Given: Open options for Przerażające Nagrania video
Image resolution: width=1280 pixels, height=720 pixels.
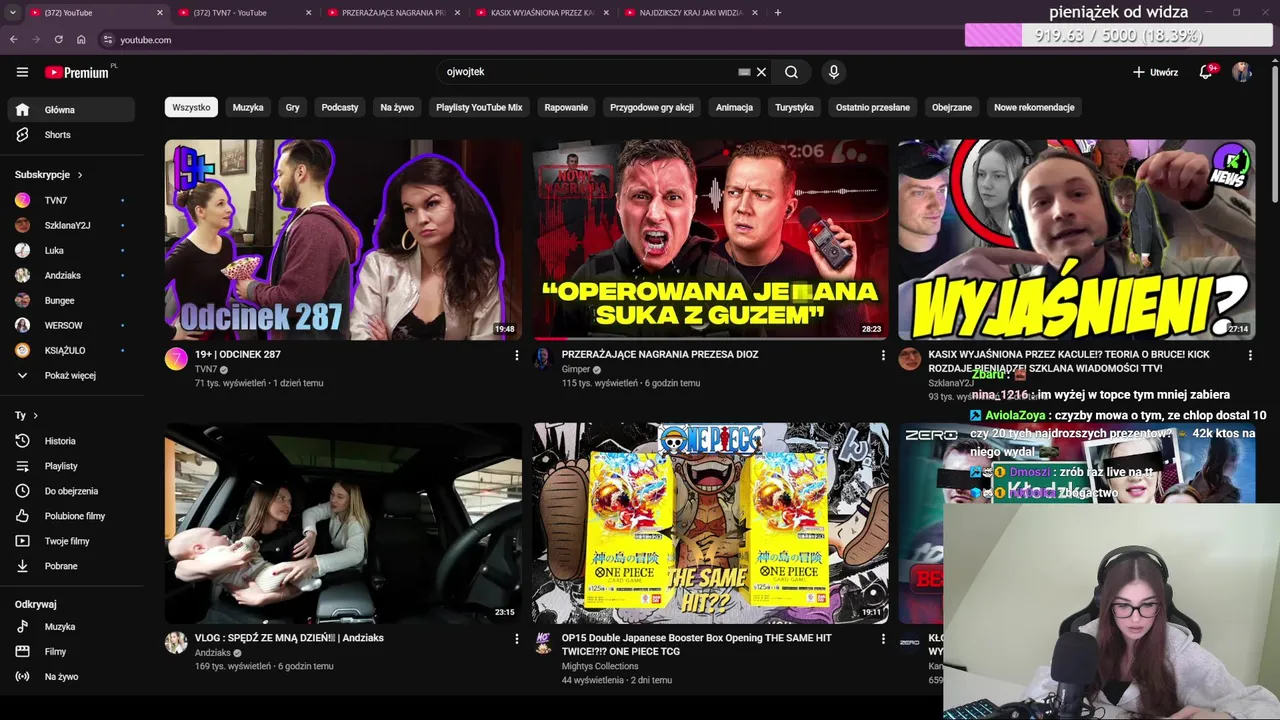Looking at the screenshot, I should 883,355.
